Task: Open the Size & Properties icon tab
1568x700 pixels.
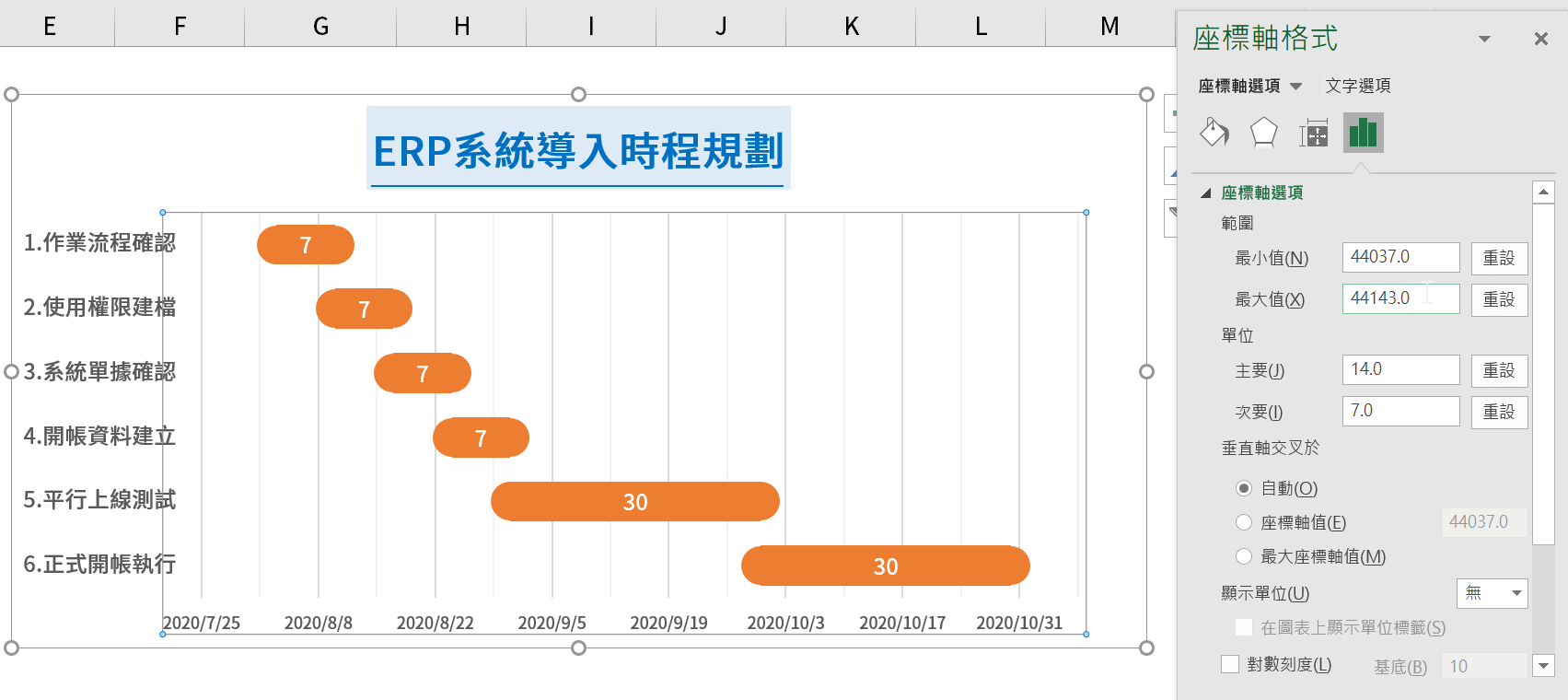Action: [x=1313, y=134]
